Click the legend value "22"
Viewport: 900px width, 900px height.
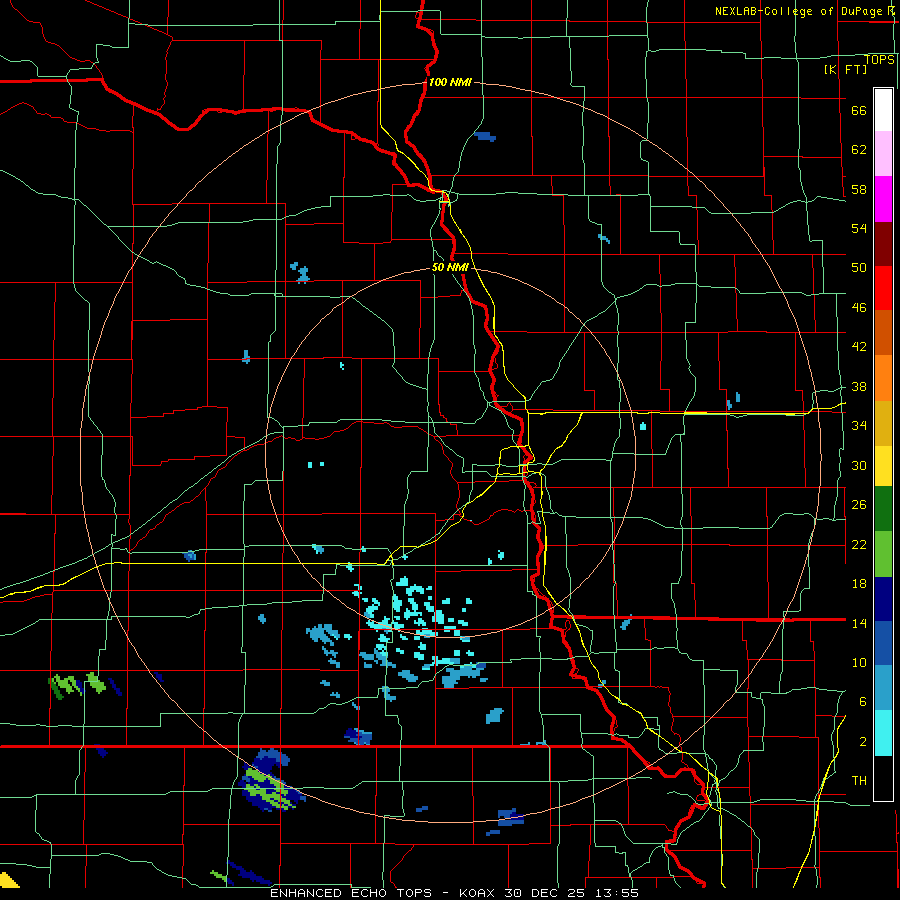coord(859,544)
